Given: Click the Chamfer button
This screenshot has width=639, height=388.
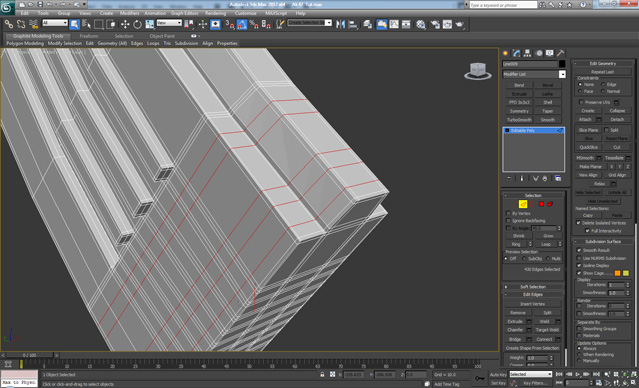Looking at the screenshot, I should point(515,330).
